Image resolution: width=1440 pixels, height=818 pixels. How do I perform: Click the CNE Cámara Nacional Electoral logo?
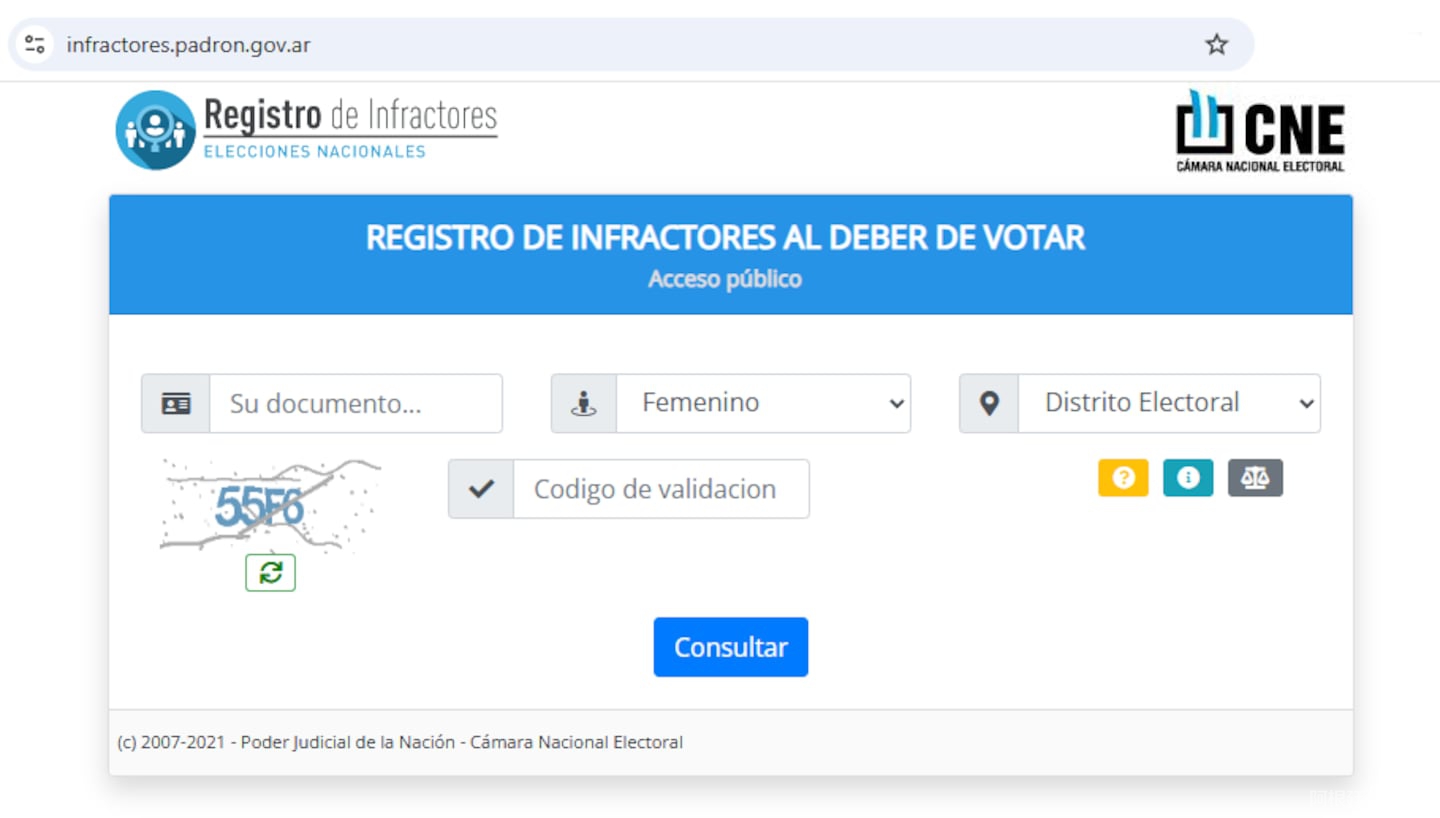point(1260,130)
